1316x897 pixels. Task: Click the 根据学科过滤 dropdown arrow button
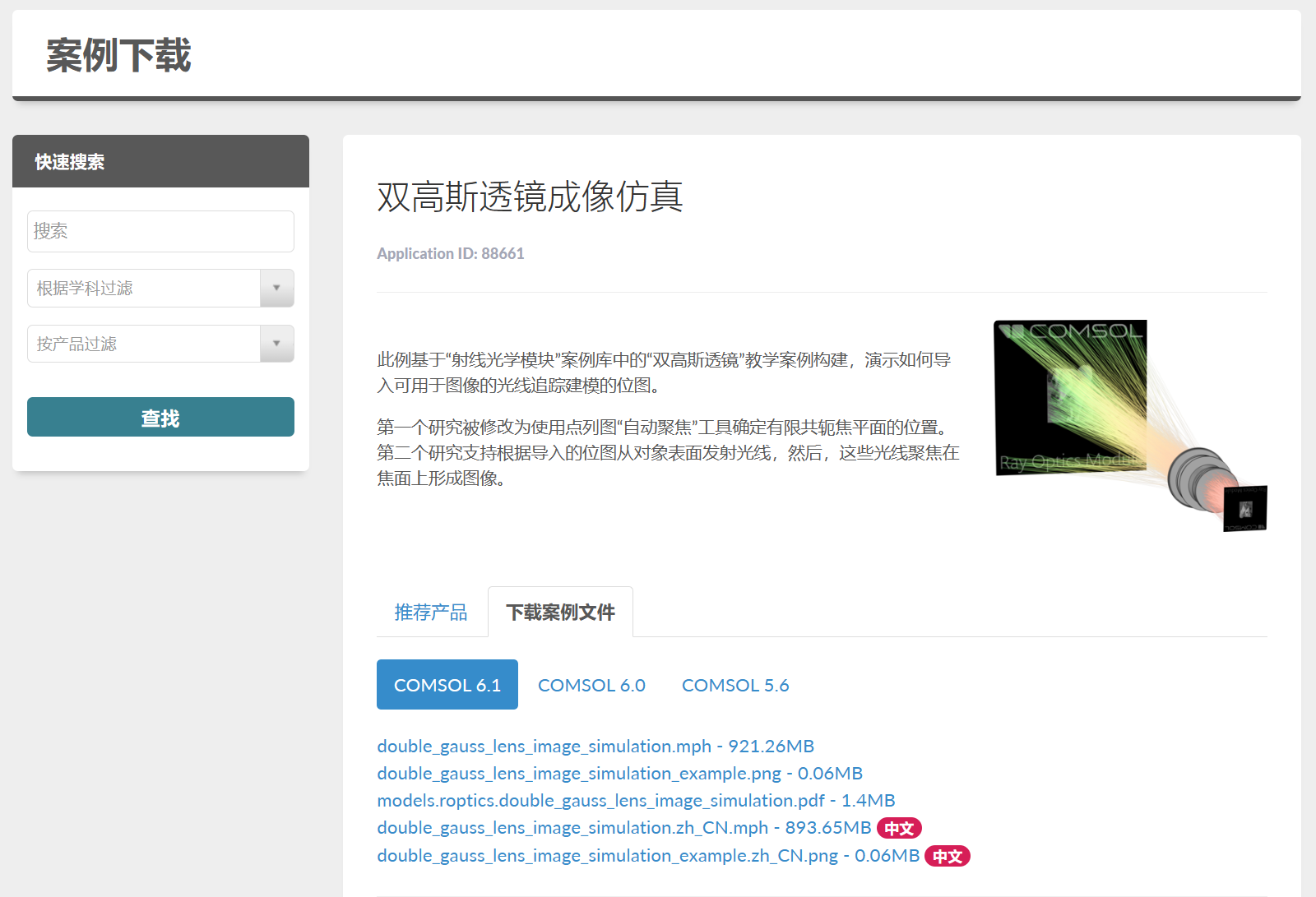(277, 289)
